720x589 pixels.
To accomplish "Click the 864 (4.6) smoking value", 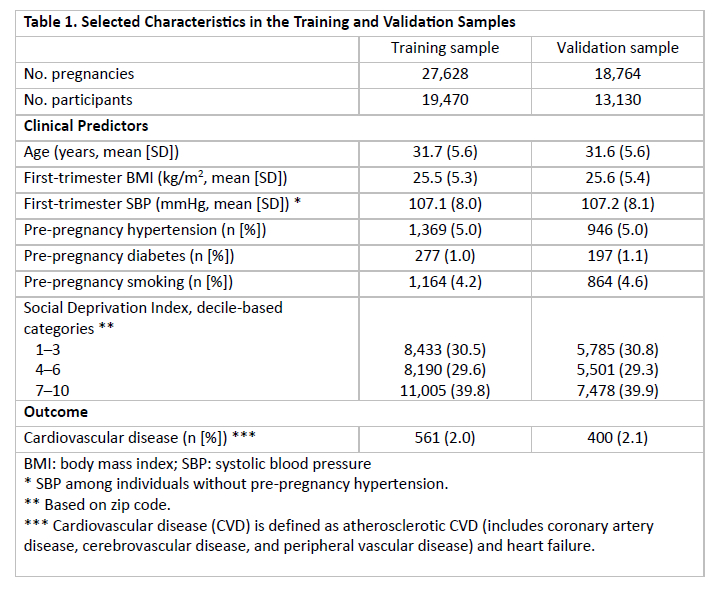I will coord(617,282).
